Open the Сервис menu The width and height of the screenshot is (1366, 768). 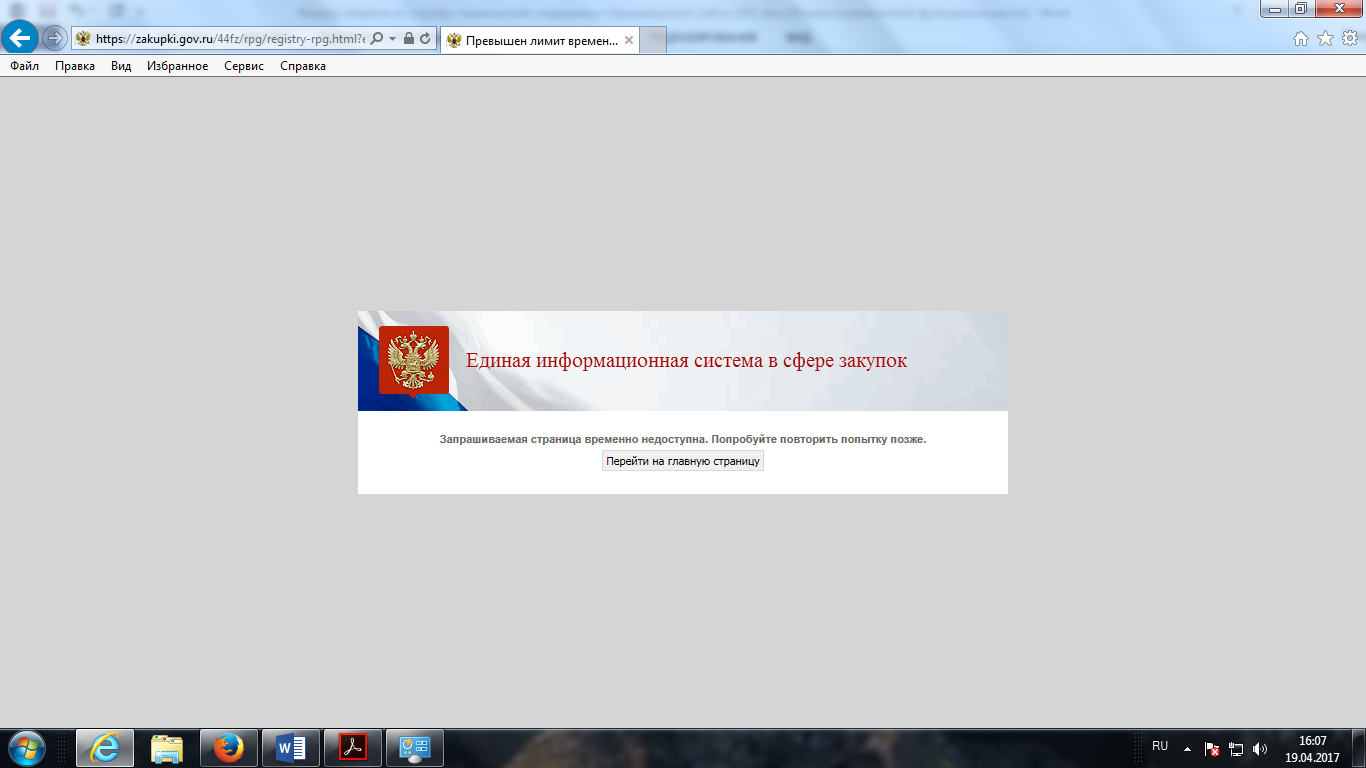244,66
